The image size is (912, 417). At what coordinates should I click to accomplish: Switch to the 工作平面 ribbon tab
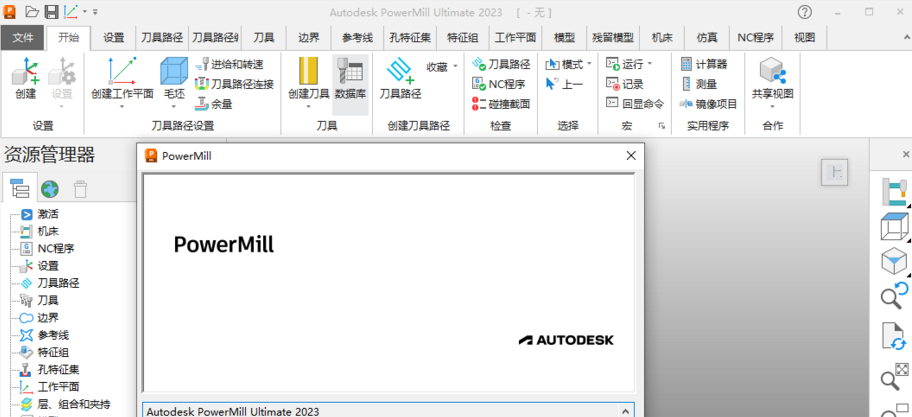515,38
